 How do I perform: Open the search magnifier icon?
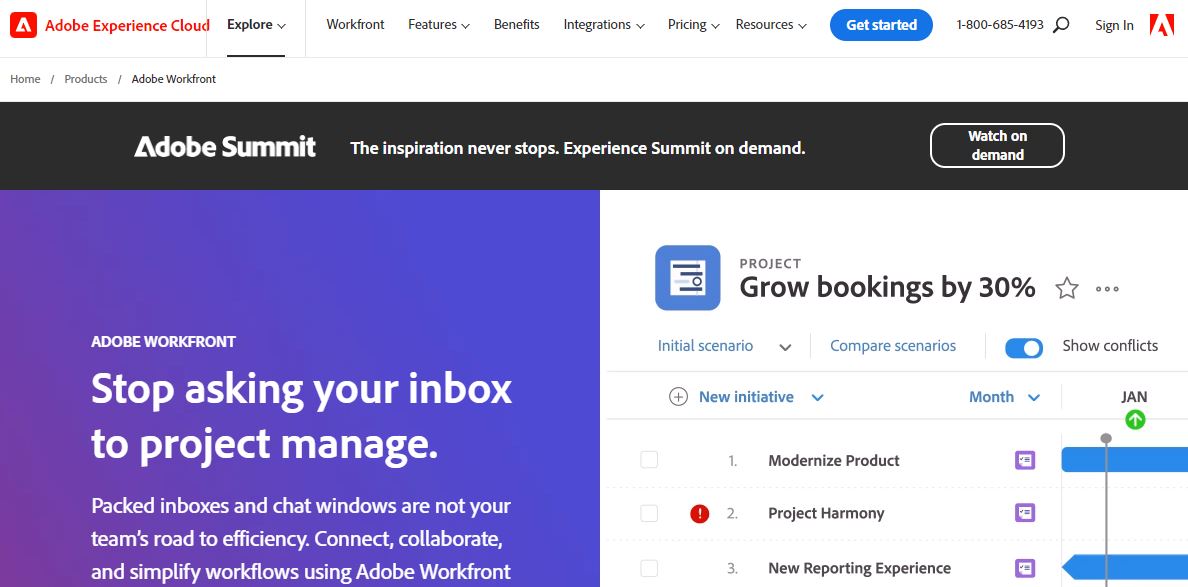(1062, 24)
